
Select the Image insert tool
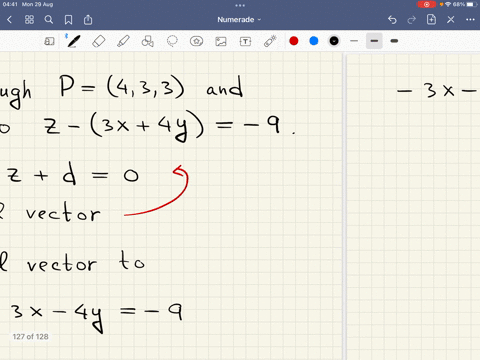click(221, 41)
